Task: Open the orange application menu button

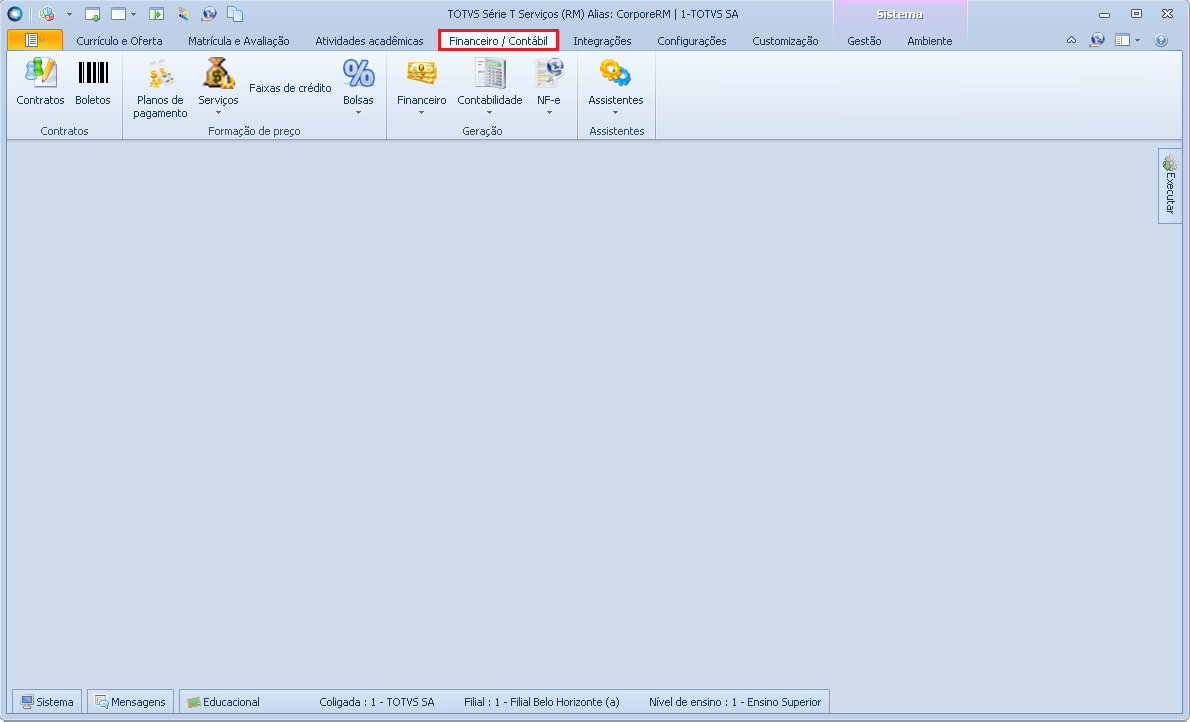Action: (35, 40)
